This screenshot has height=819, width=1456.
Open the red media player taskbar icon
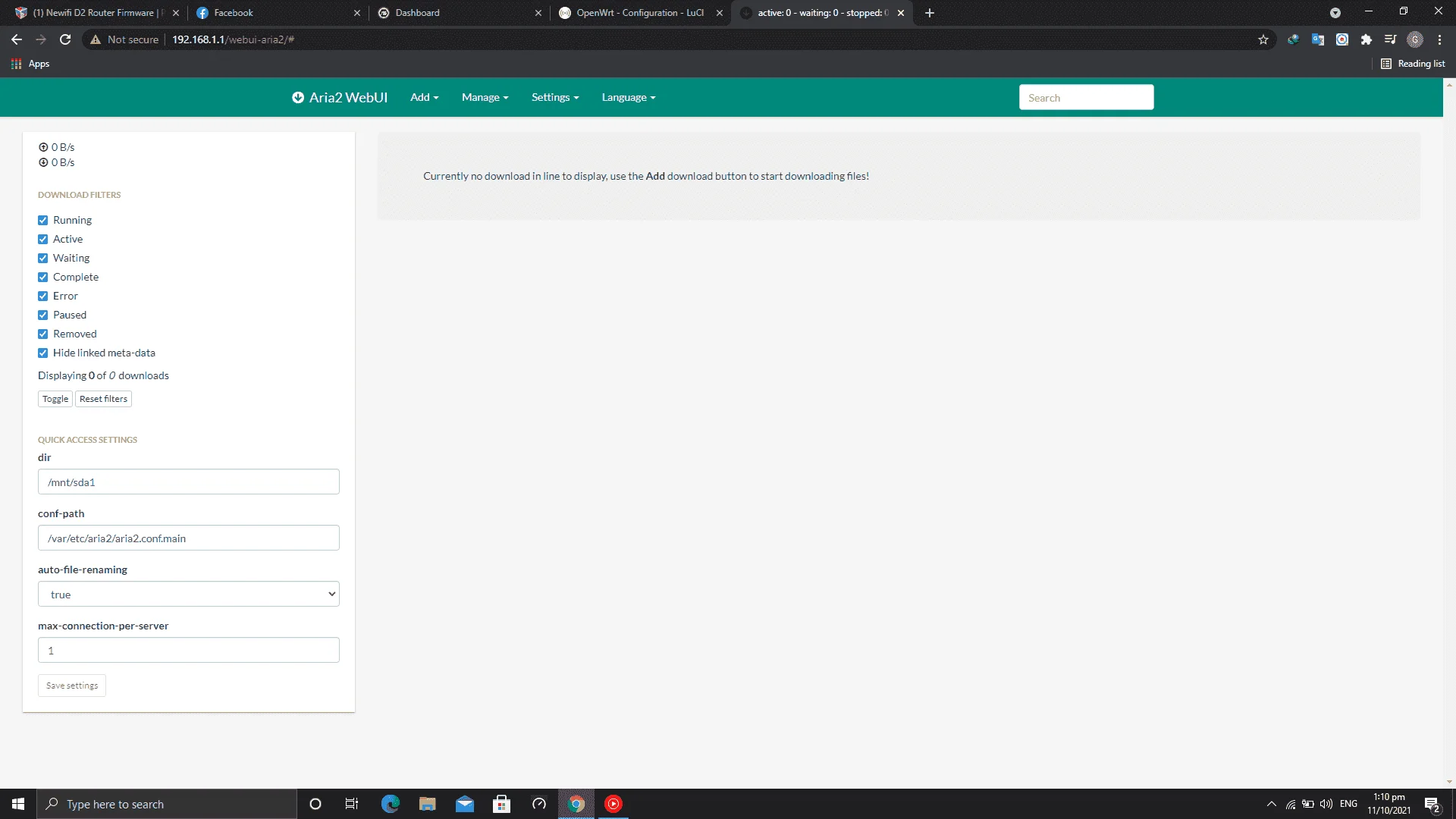click(x=613, y=804)
